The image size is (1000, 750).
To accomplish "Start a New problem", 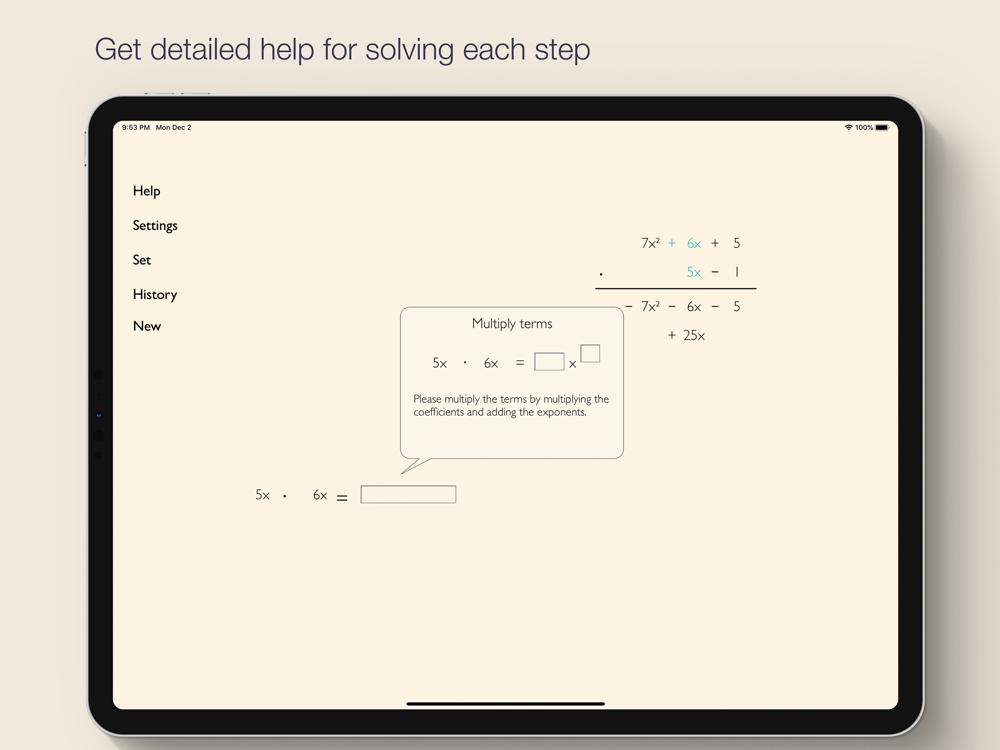I will tap(147, 326).
